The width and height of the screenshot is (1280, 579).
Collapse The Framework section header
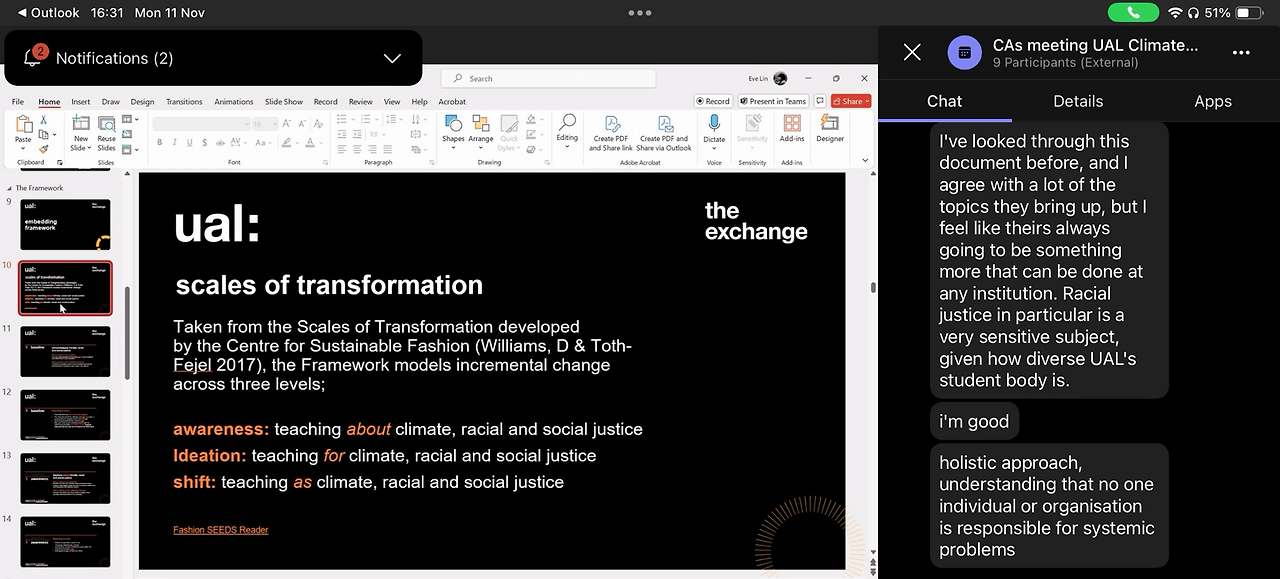10,188
